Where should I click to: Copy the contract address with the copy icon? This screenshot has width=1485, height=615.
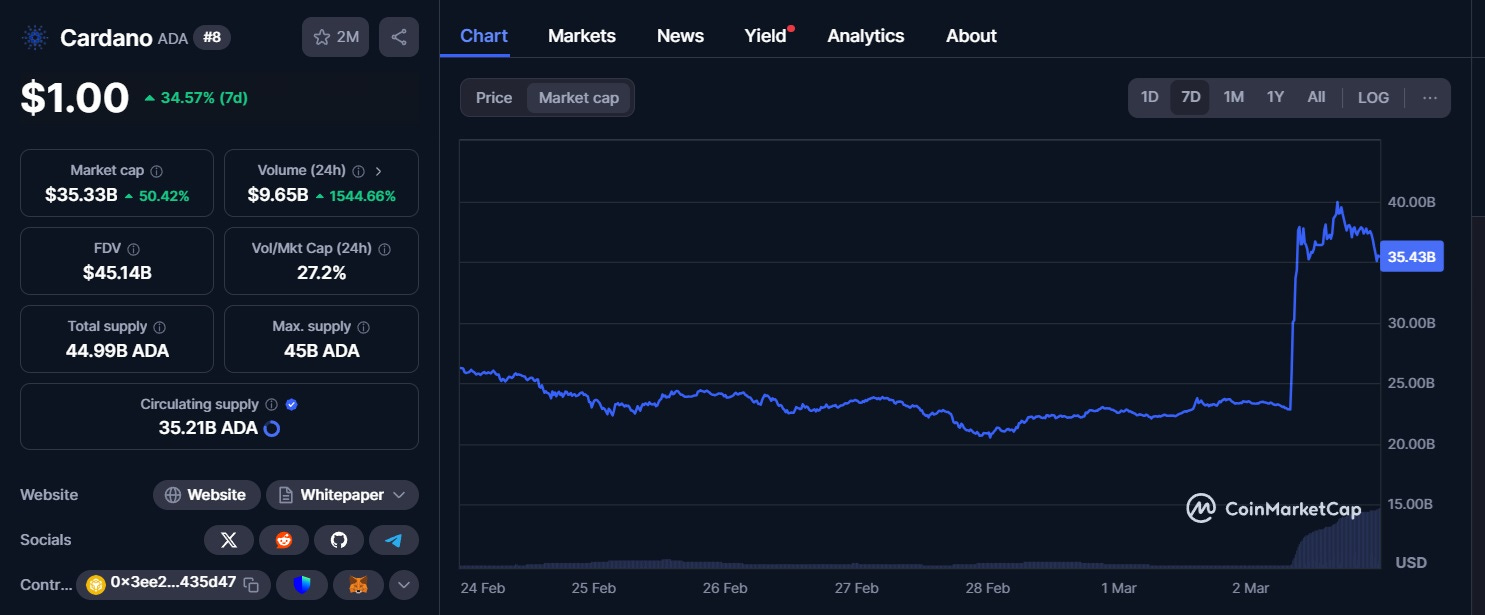[x=254, y=585]
